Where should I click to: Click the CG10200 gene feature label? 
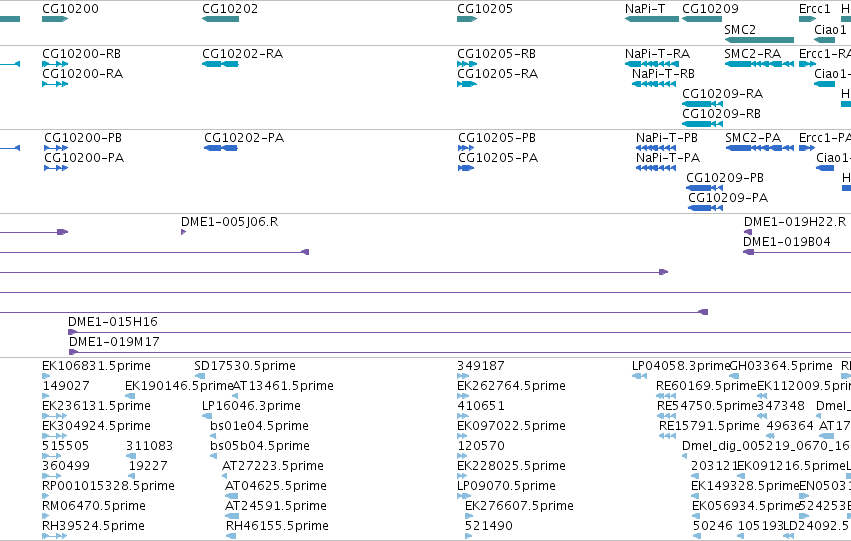(71, 9)
